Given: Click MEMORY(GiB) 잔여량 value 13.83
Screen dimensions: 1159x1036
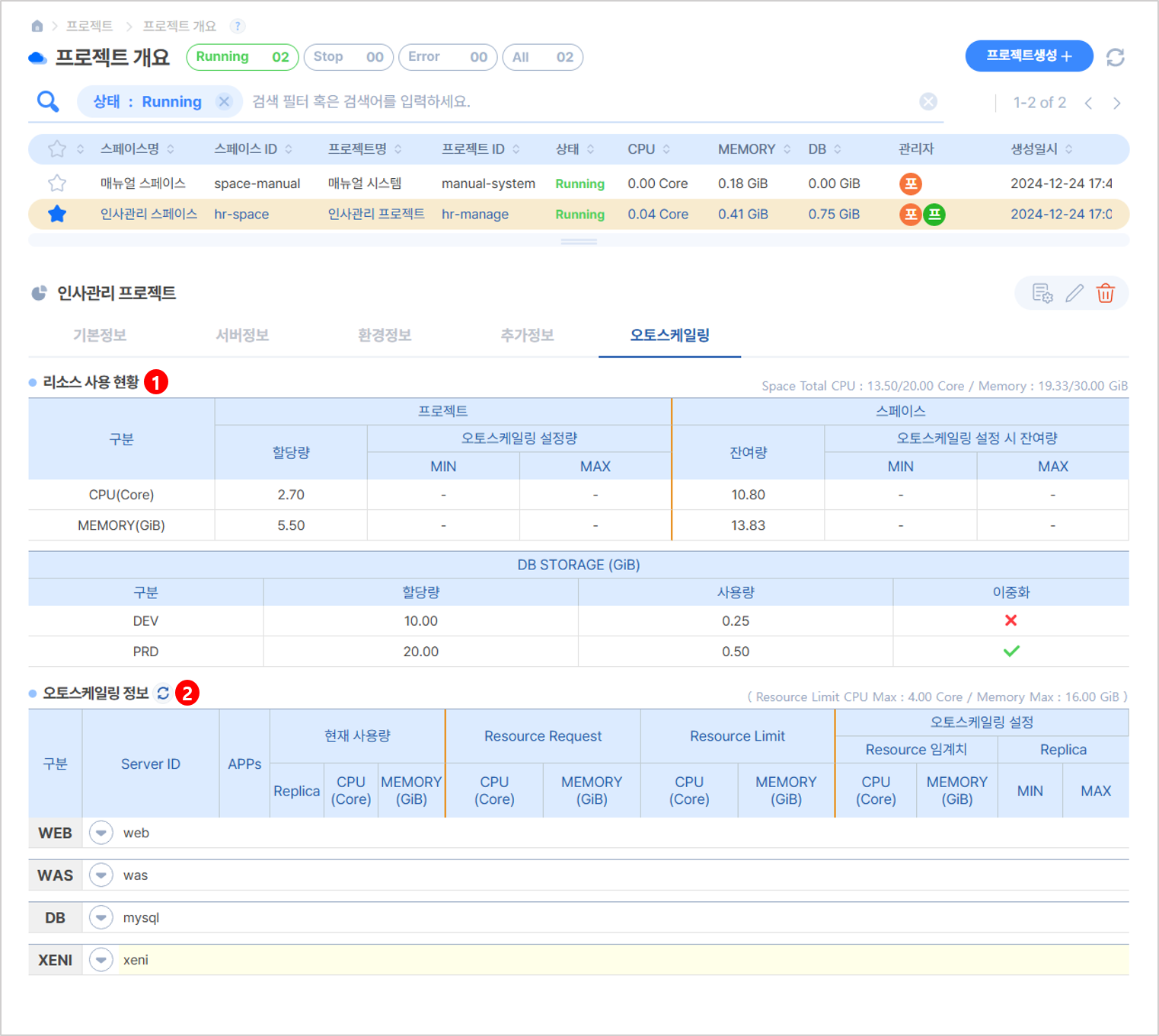Looking at the screenshot, I should click(x=749, y=525).
